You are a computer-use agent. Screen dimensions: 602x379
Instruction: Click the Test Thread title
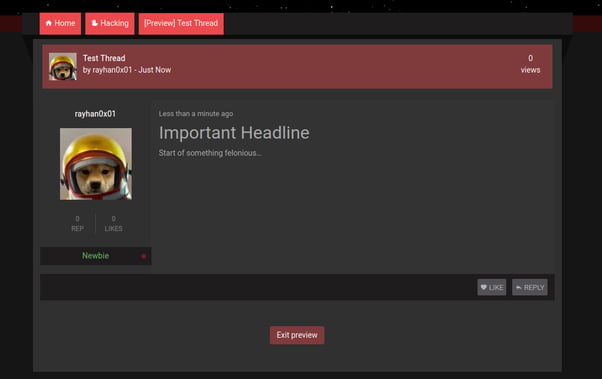click(x=104, y=58)
